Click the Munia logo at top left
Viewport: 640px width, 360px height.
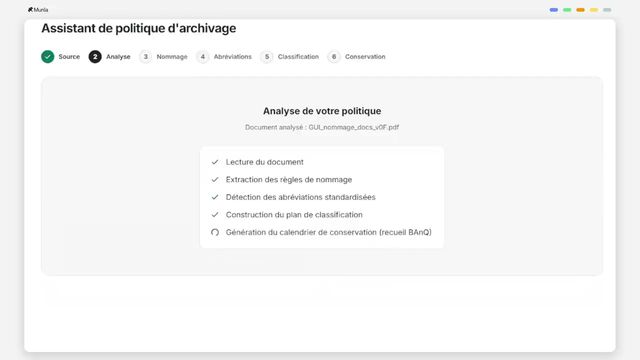38,10
